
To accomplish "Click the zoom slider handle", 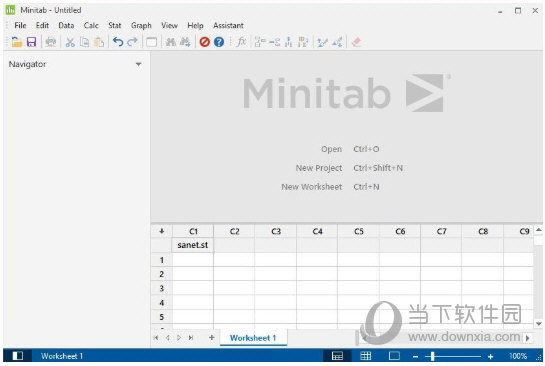I will point(432,356).
